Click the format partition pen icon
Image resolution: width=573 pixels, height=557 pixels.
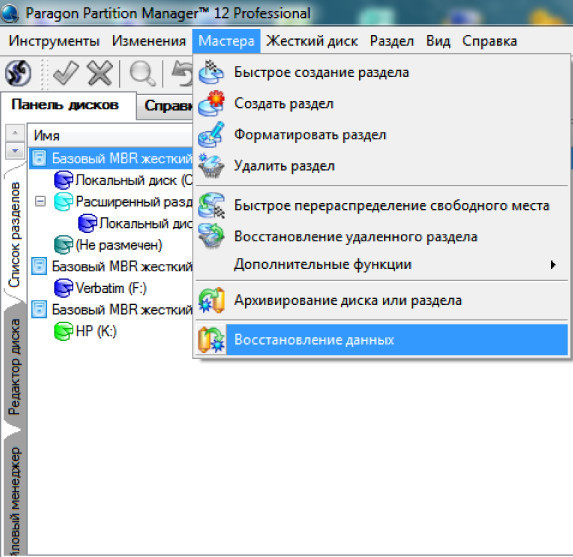211,135
